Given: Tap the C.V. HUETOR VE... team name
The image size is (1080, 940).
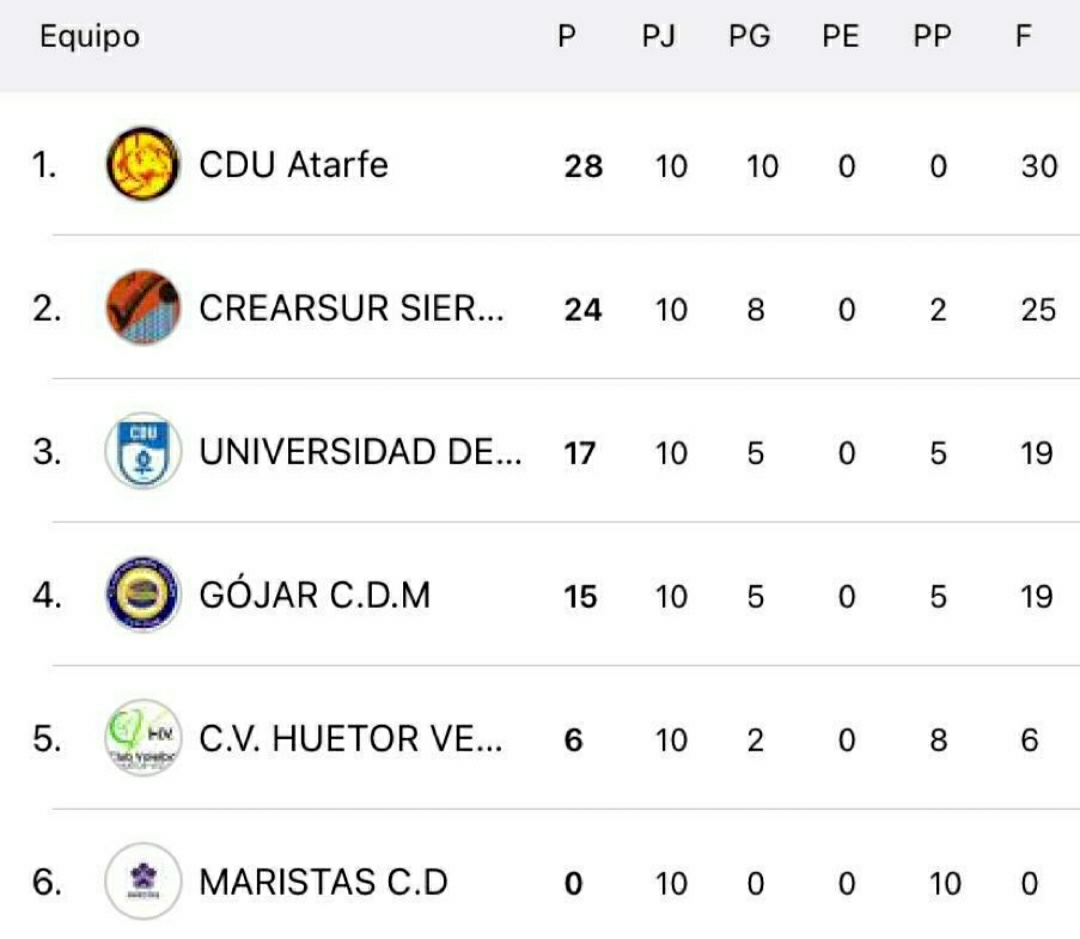Looking at the screenshot, I should pyautogui.click(x=351, y=739).
